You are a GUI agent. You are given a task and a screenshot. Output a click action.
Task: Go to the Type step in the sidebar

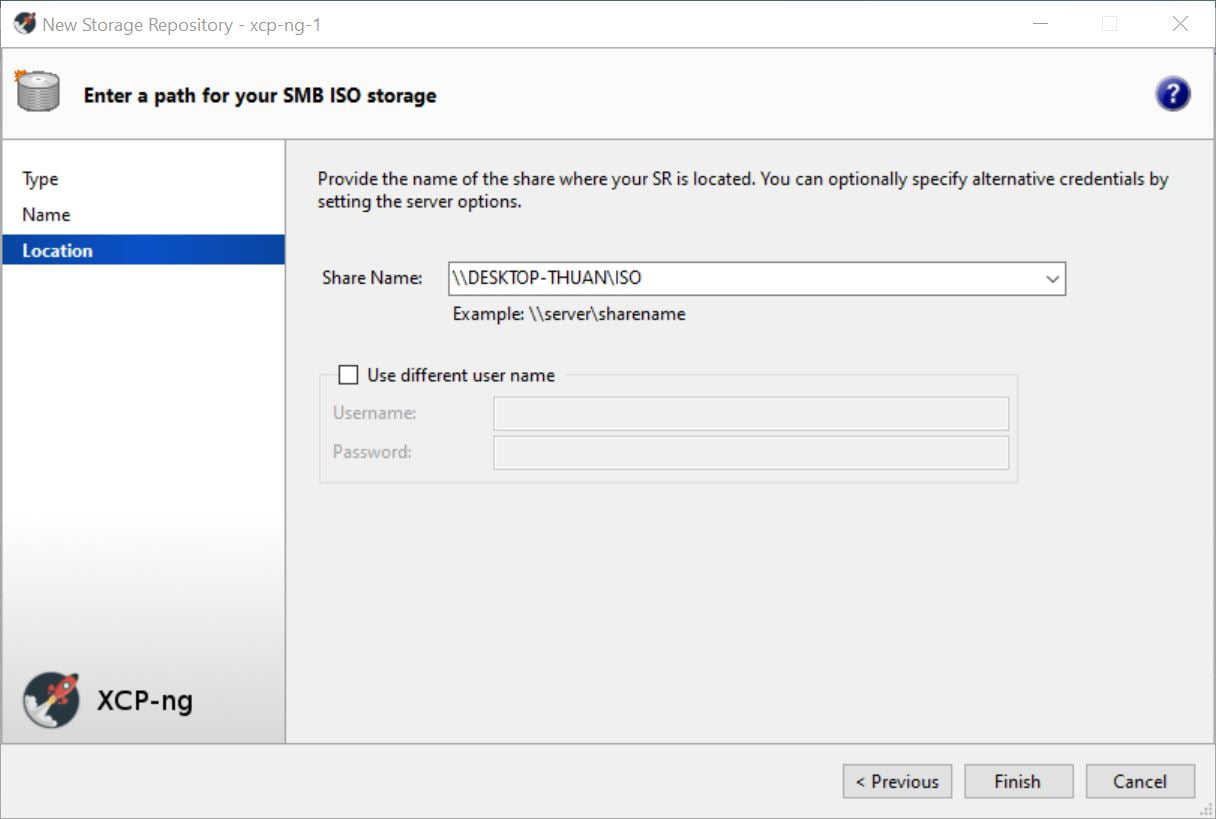click(40, 179)
